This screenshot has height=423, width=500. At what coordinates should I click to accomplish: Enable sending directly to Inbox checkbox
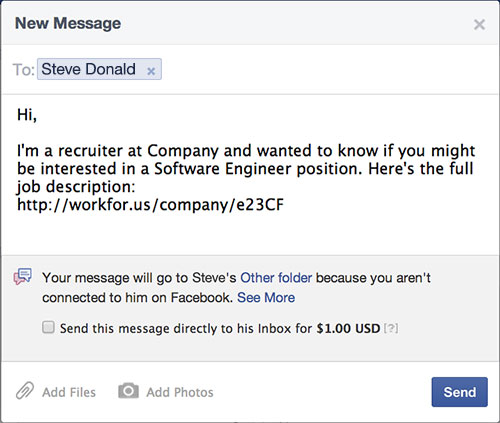(48, 327)
